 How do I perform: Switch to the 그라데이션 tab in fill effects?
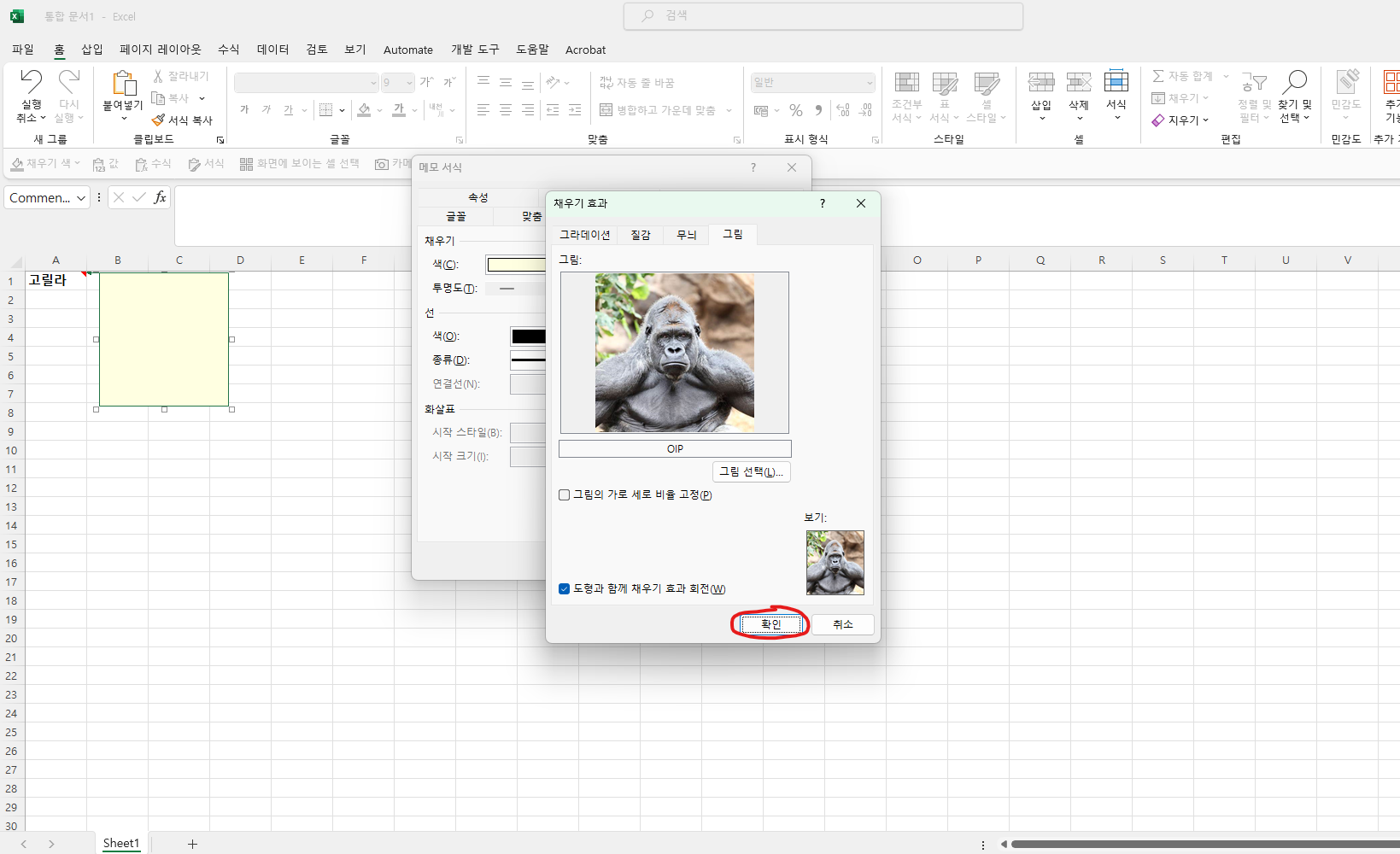coord(585,235)
